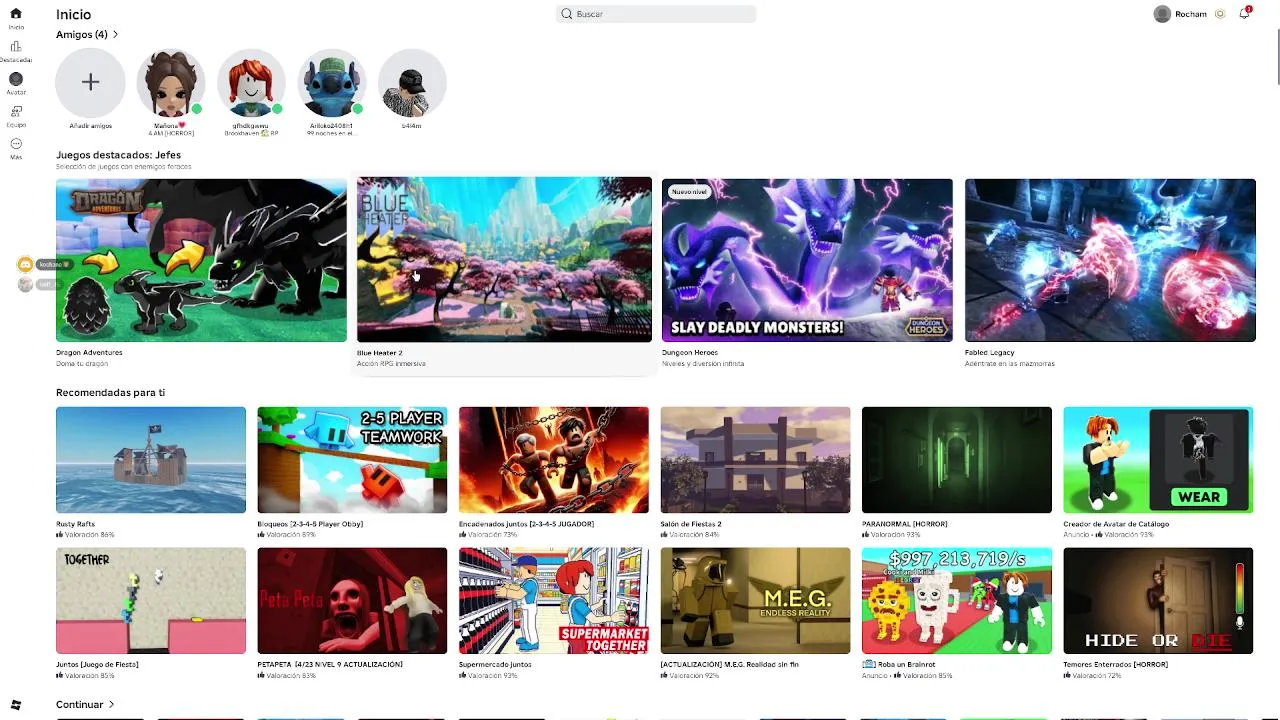Open the Equipo sidebar icon

pos(15,112)
